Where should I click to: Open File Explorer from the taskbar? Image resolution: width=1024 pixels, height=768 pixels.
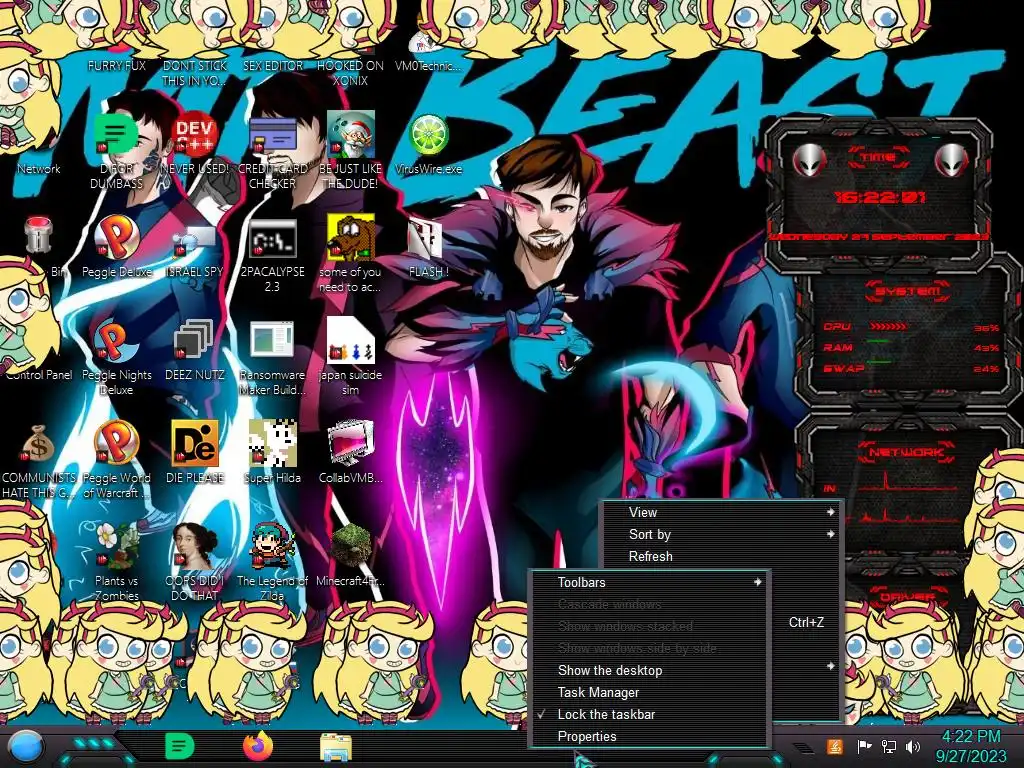pyautogui.click(x=336, y=748)
